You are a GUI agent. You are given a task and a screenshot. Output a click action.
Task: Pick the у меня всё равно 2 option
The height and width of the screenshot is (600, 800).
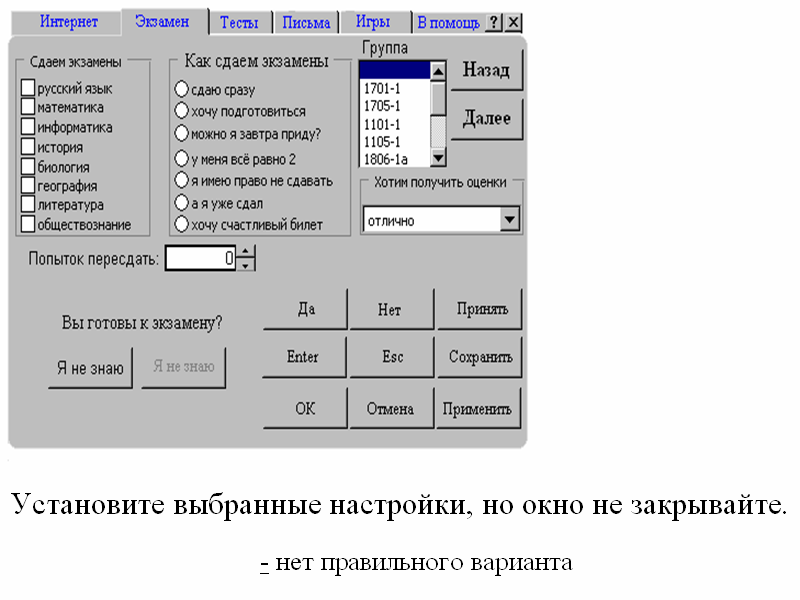182,159
